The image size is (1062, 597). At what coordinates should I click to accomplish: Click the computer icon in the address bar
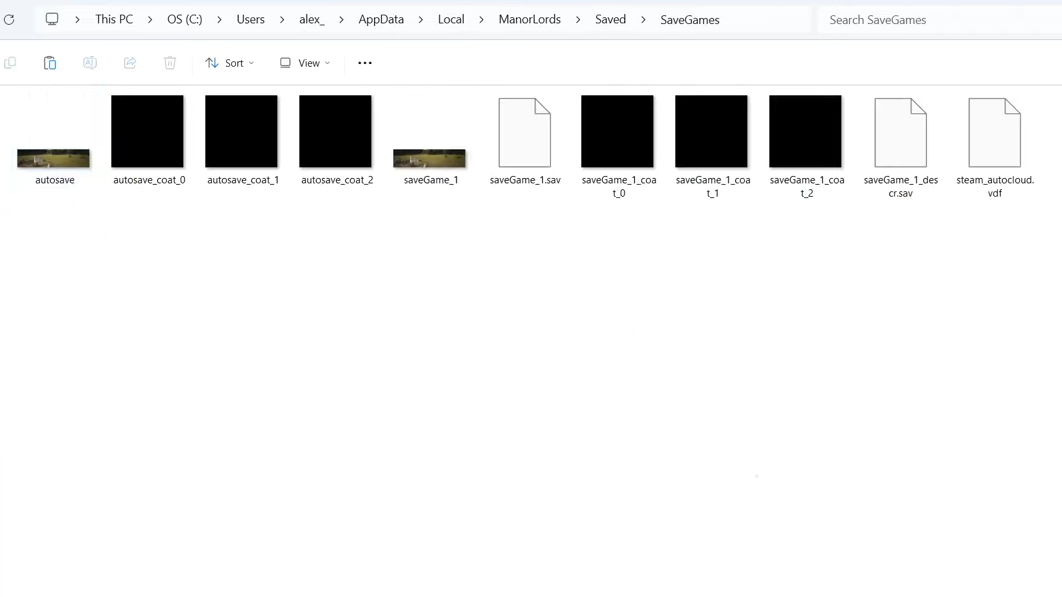click(52, 19)
